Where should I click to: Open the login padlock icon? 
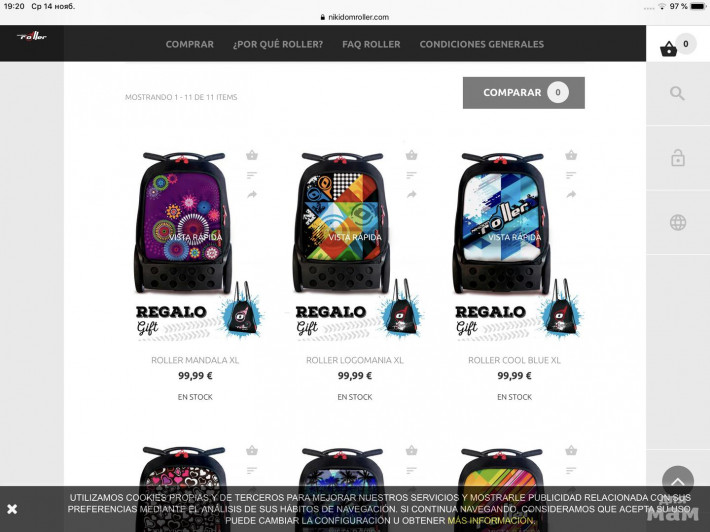pyautogui.click(x=678, y=158)
